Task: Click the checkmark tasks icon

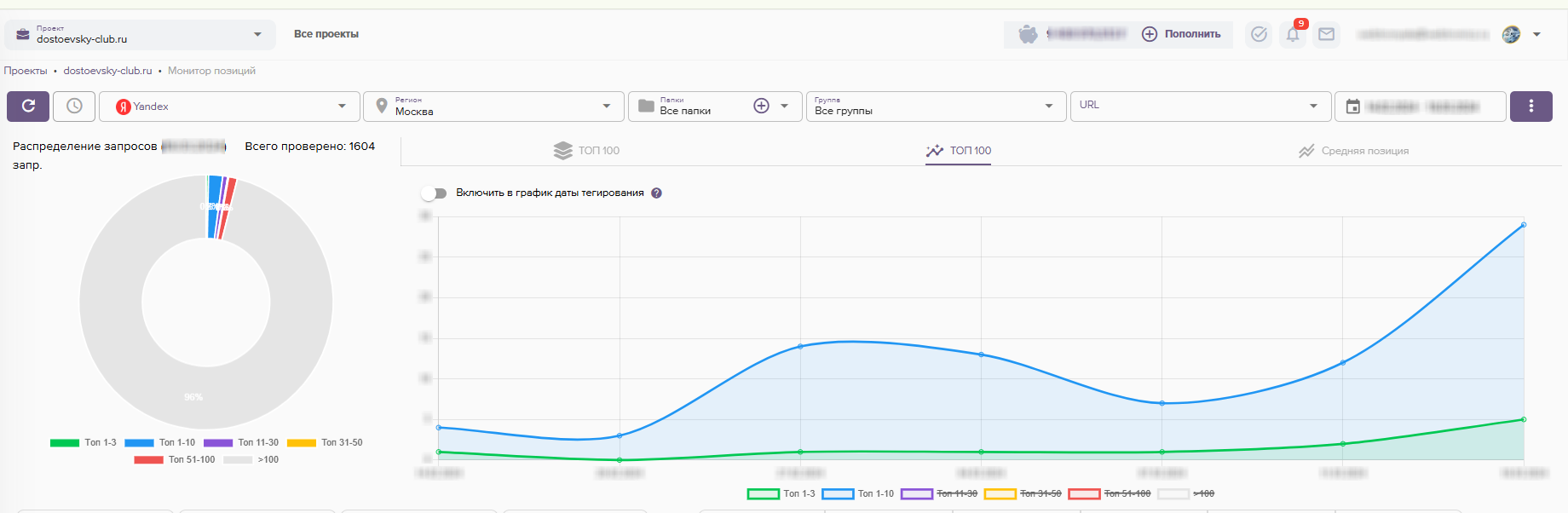Action: tap(1259, 35)
